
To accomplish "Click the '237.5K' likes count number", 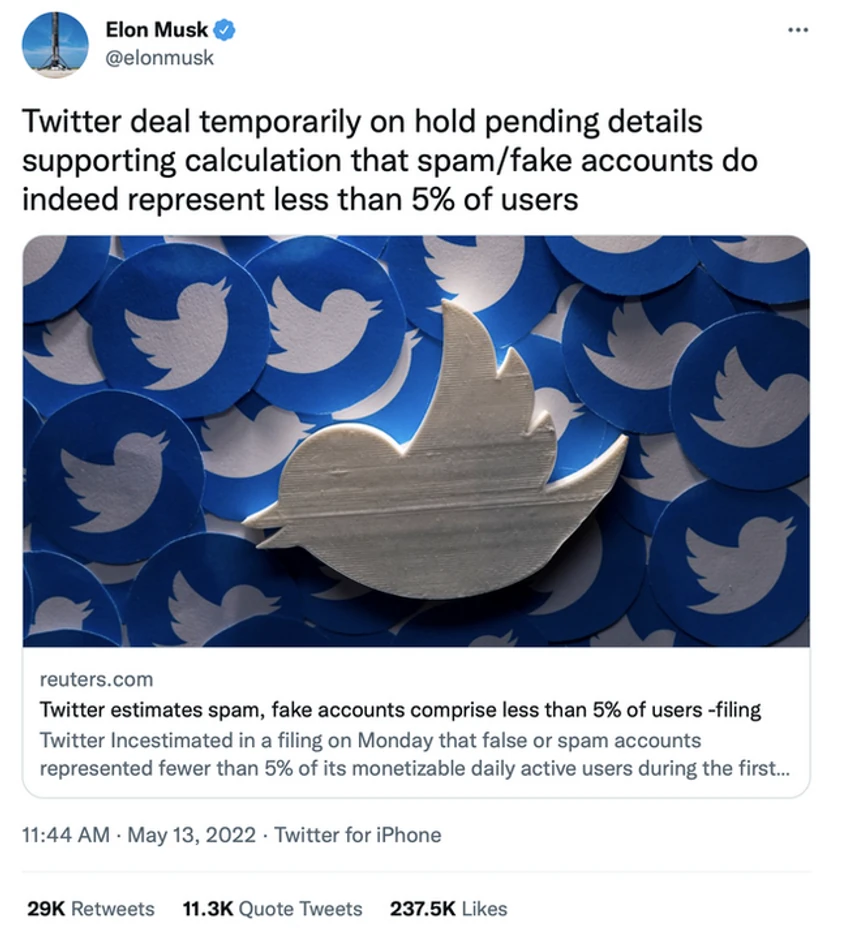I will click(422, 908).
